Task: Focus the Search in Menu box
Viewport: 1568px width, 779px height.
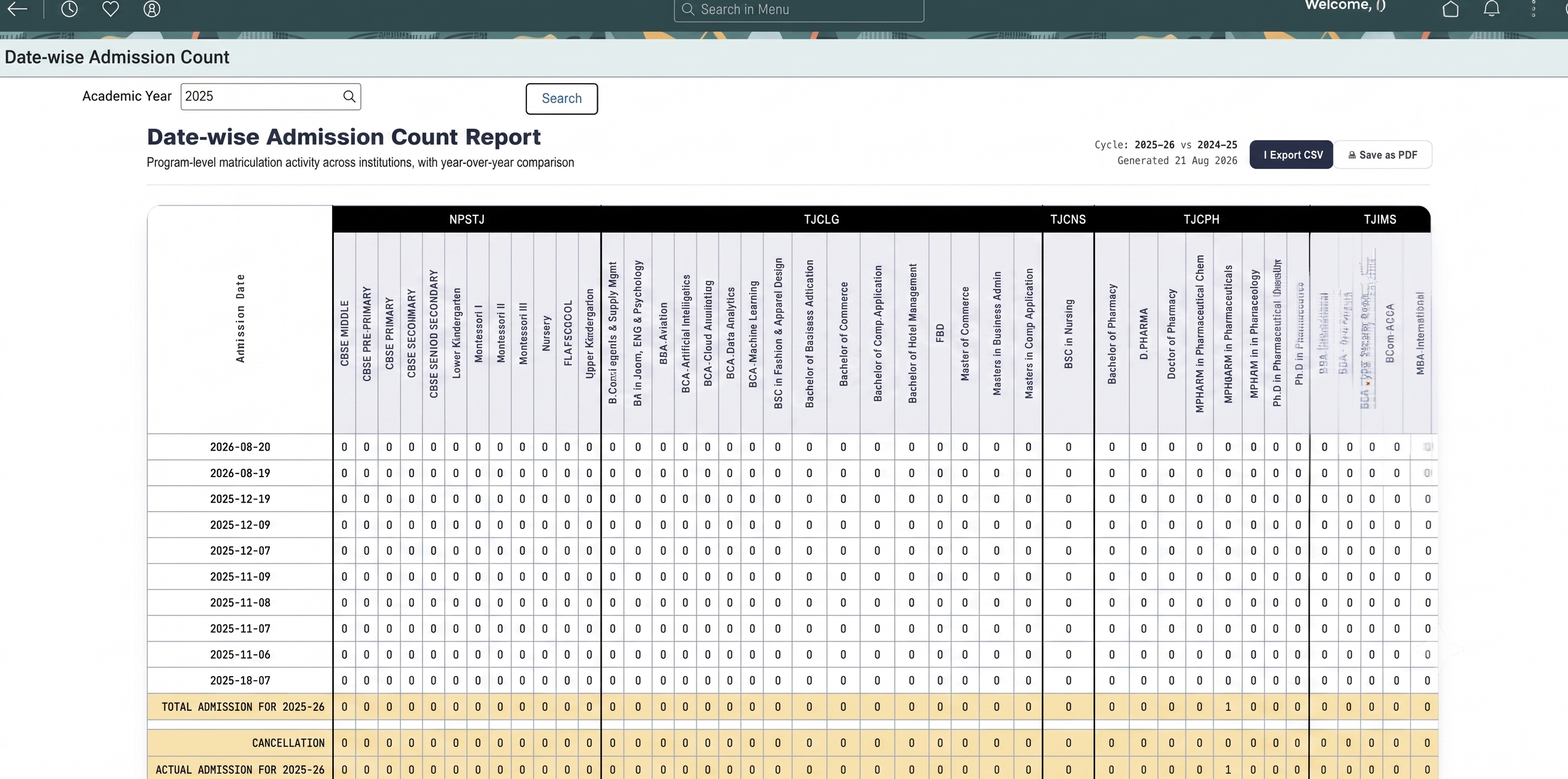Action: tap(799, 10)
